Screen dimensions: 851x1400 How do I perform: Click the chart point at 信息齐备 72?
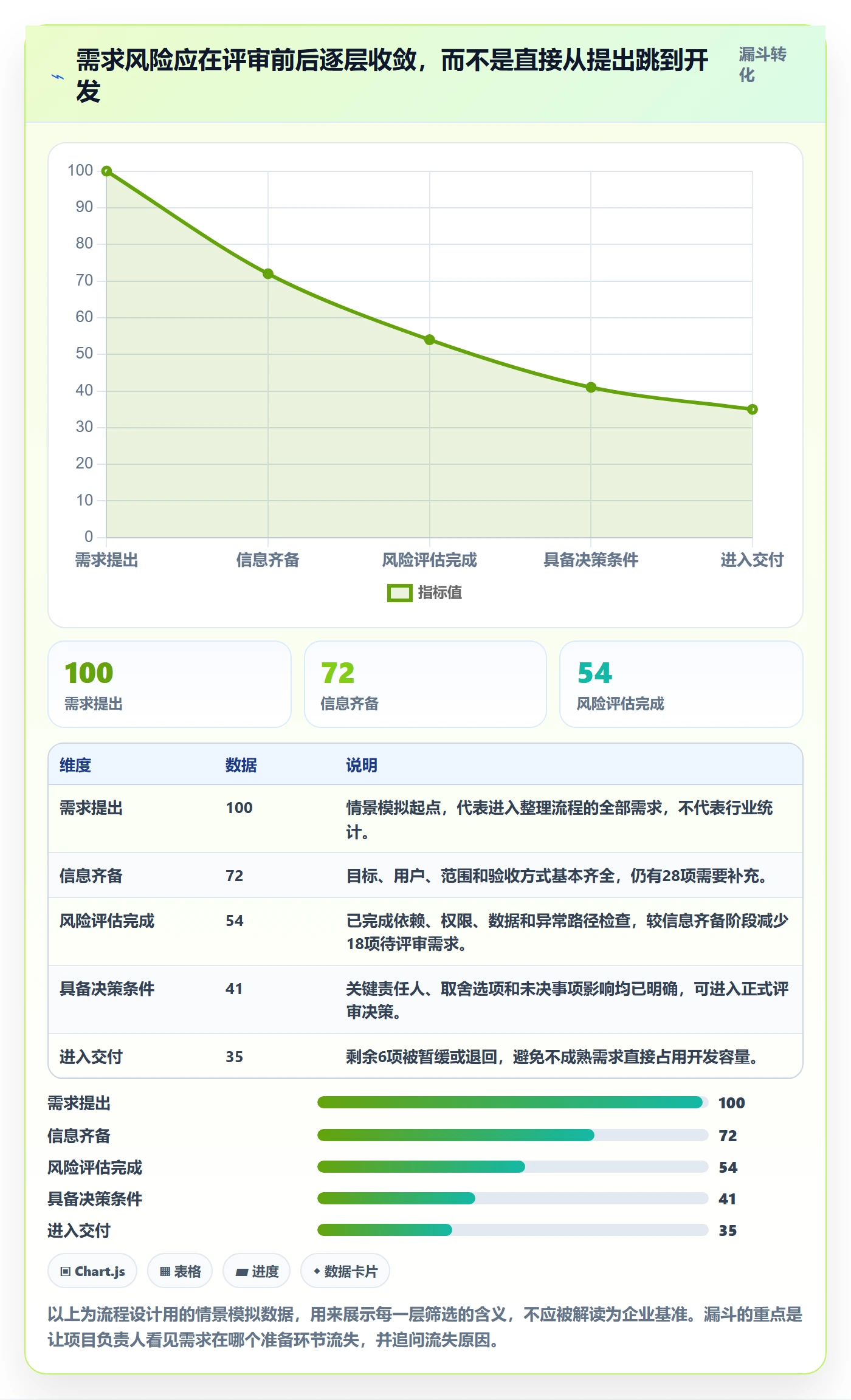click(x=268, y=274)
